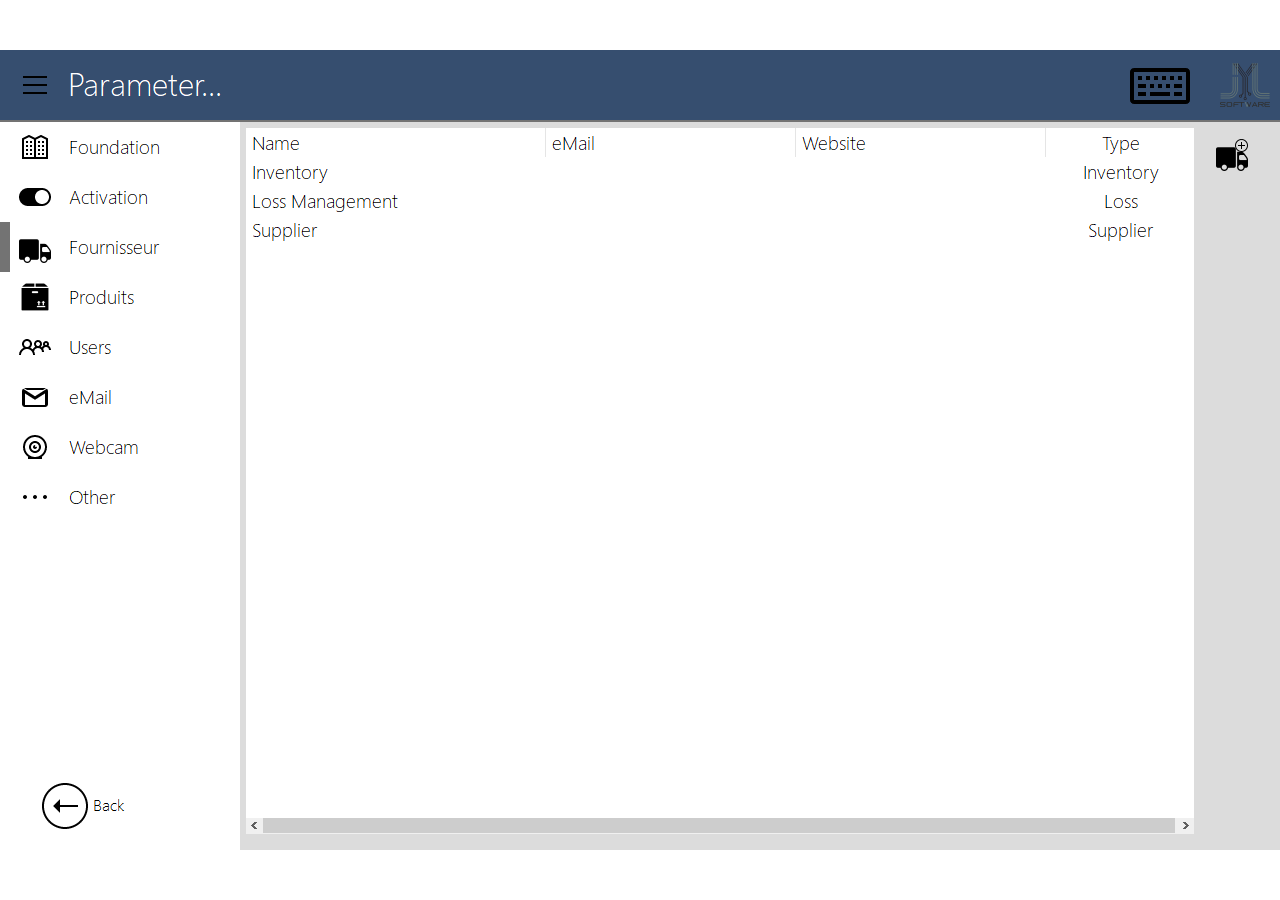
Task: Click the on-screen keyboard icon
Action: 1159,86
